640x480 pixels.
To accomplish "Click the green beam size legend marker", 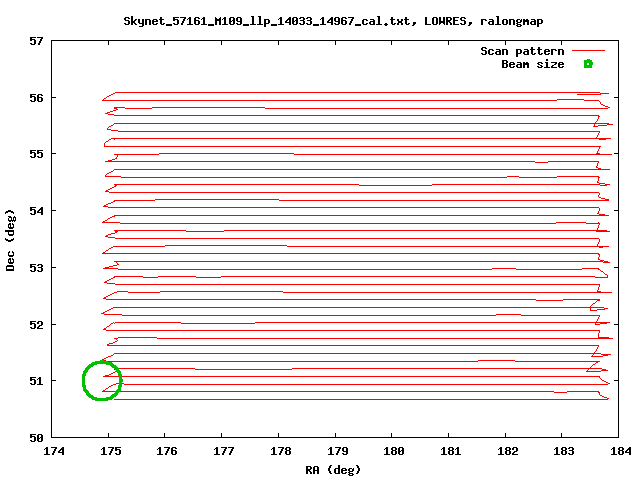I will [x=588, y=64].
